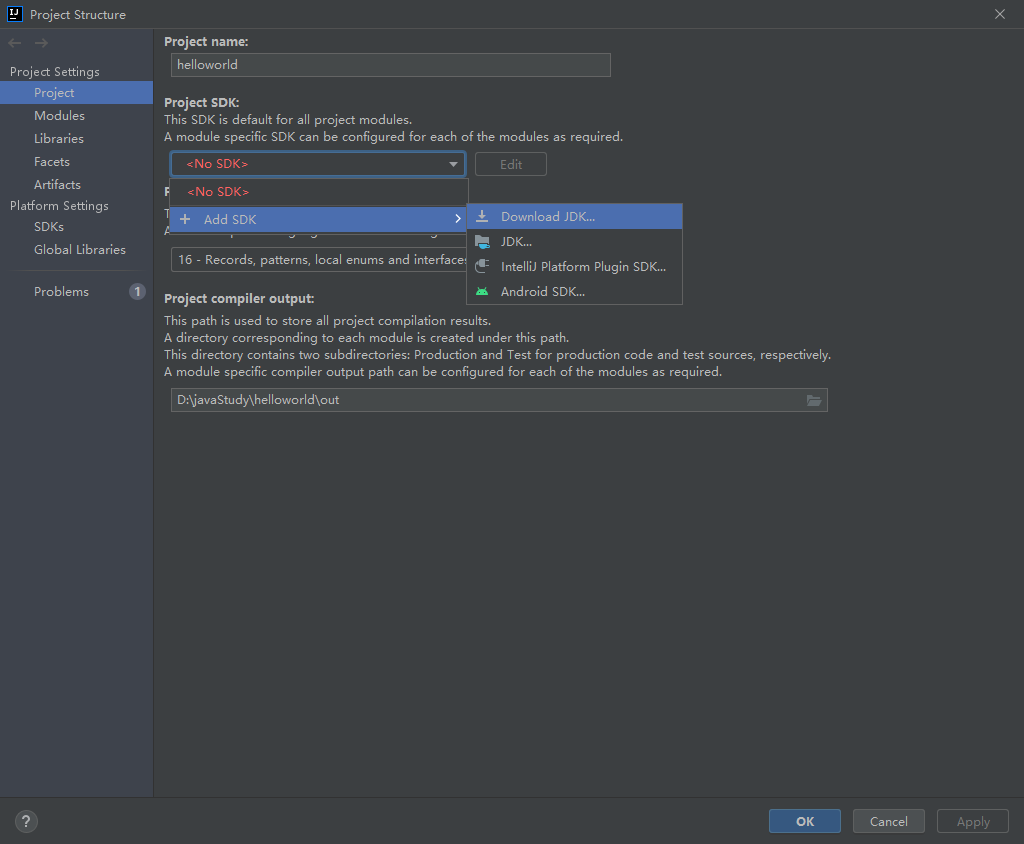This screenshot has width=1024, height=844.
Task: Open Problems section in sidebar
Action: [61, 292]
